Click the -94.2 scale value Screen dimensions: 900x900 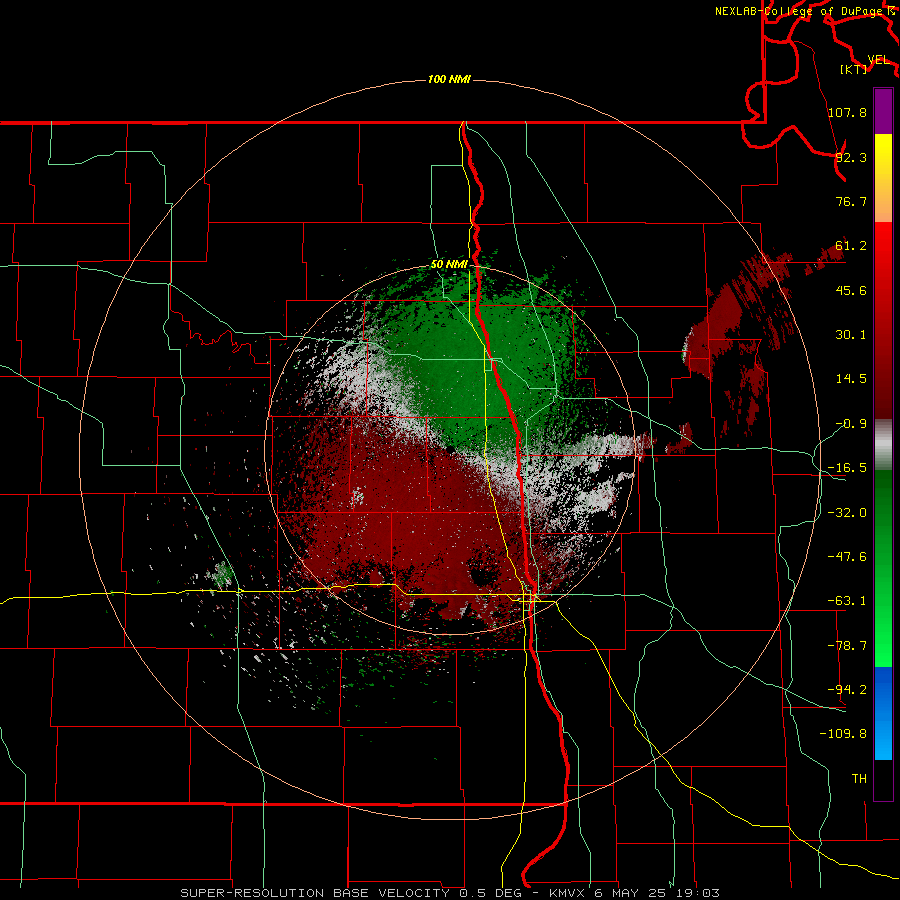point(847,689)
